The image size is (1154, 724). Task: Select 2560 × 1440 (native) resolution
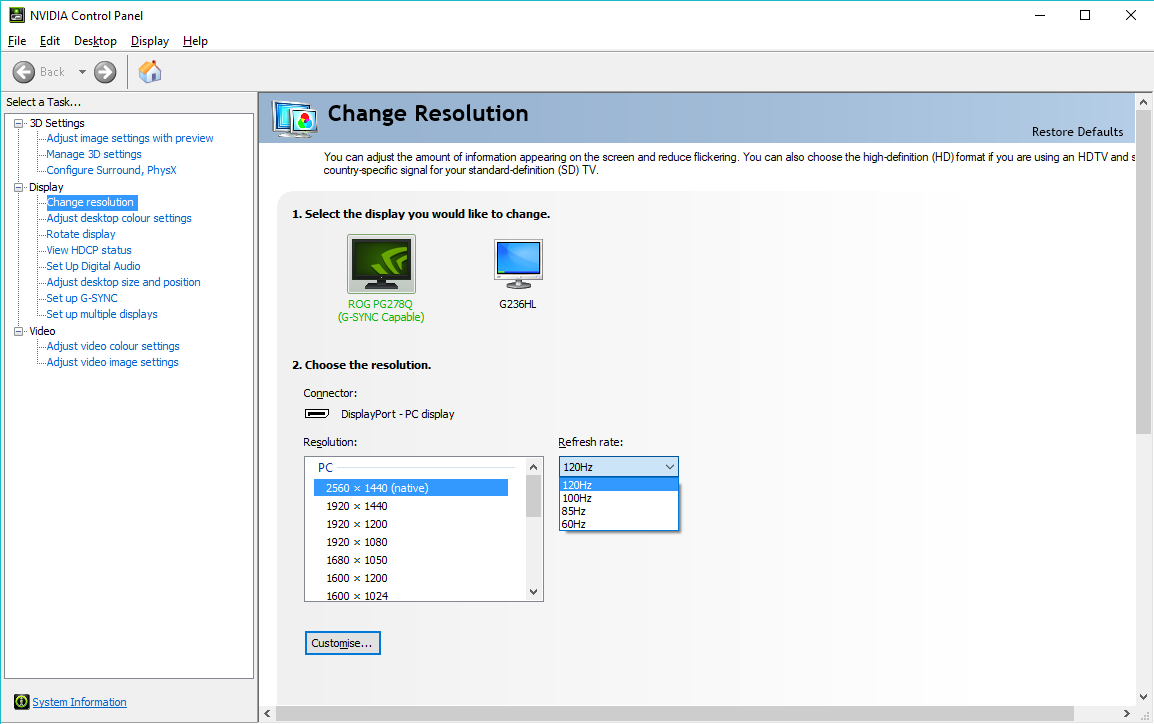pyautogui.click(x=411, y=488)
